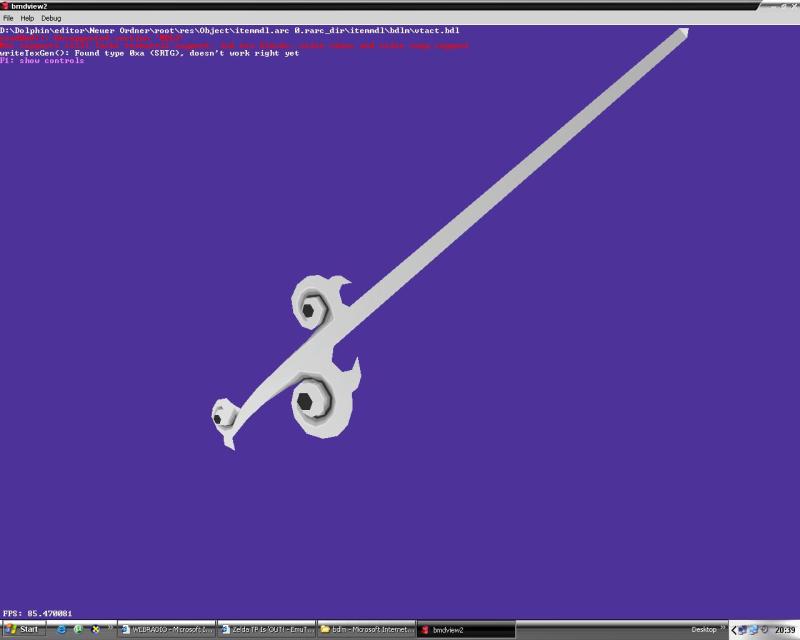800x640 pixels.
Task: Click the writeTexGen() warning message line
Action: coord(149,53)
